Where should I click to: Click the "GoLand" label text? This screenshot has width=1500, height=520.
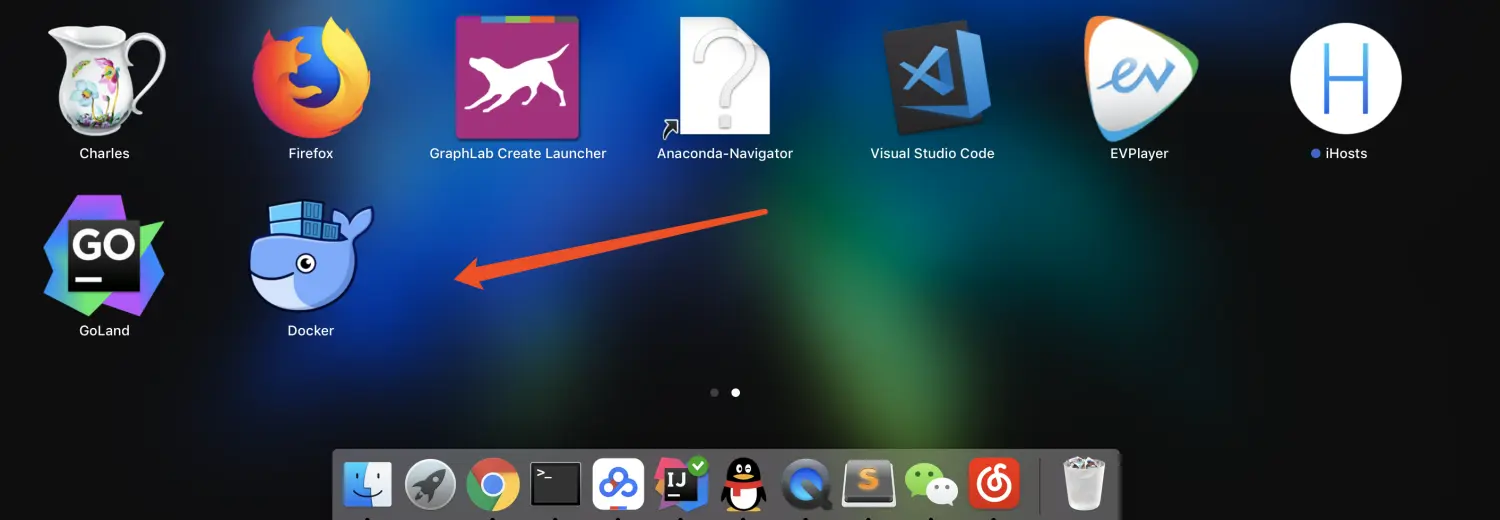pos(104,331)
